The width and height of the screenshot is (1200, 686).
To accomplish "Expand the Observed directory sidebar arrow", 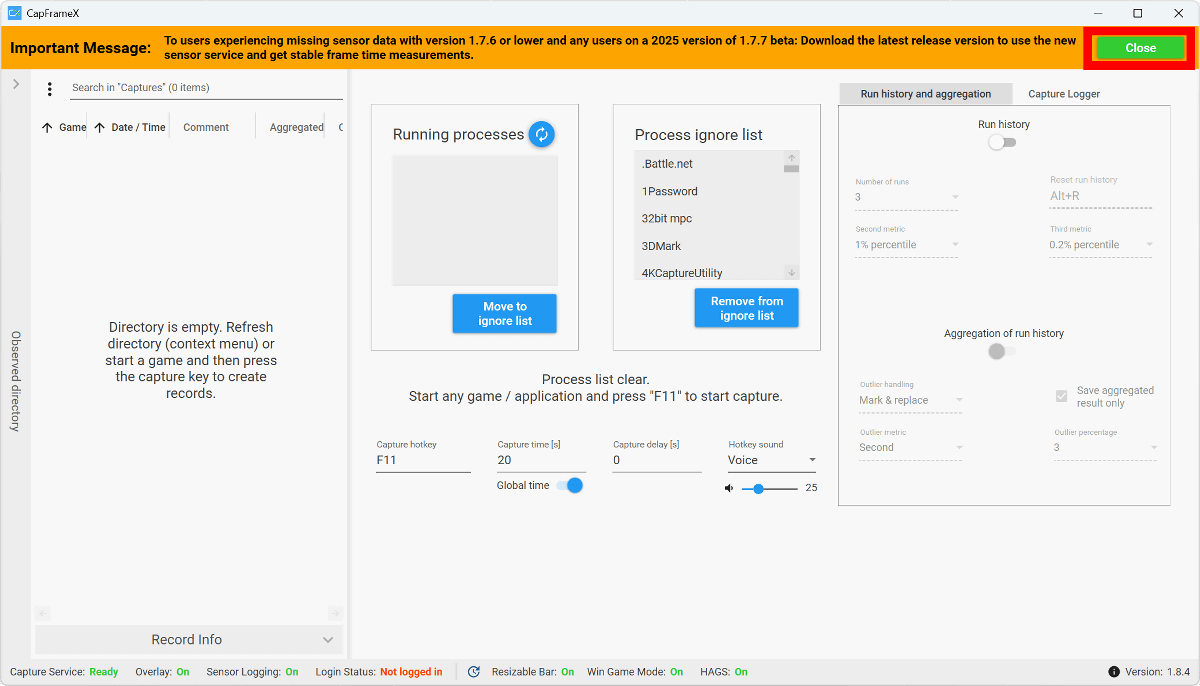I will pyautogui.click(x=16, y=85).
